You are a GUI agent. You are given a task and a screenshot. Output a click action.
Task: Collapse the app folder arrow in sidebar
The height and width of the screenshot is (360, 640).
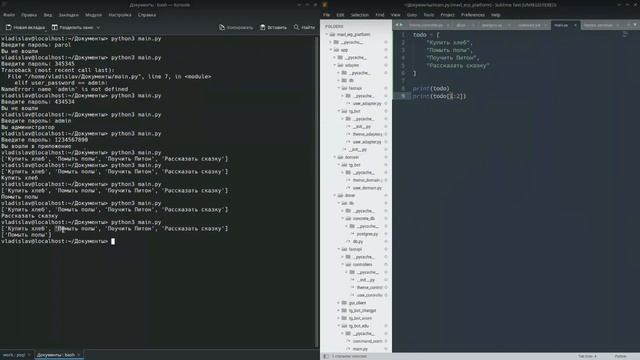point(331,50)
